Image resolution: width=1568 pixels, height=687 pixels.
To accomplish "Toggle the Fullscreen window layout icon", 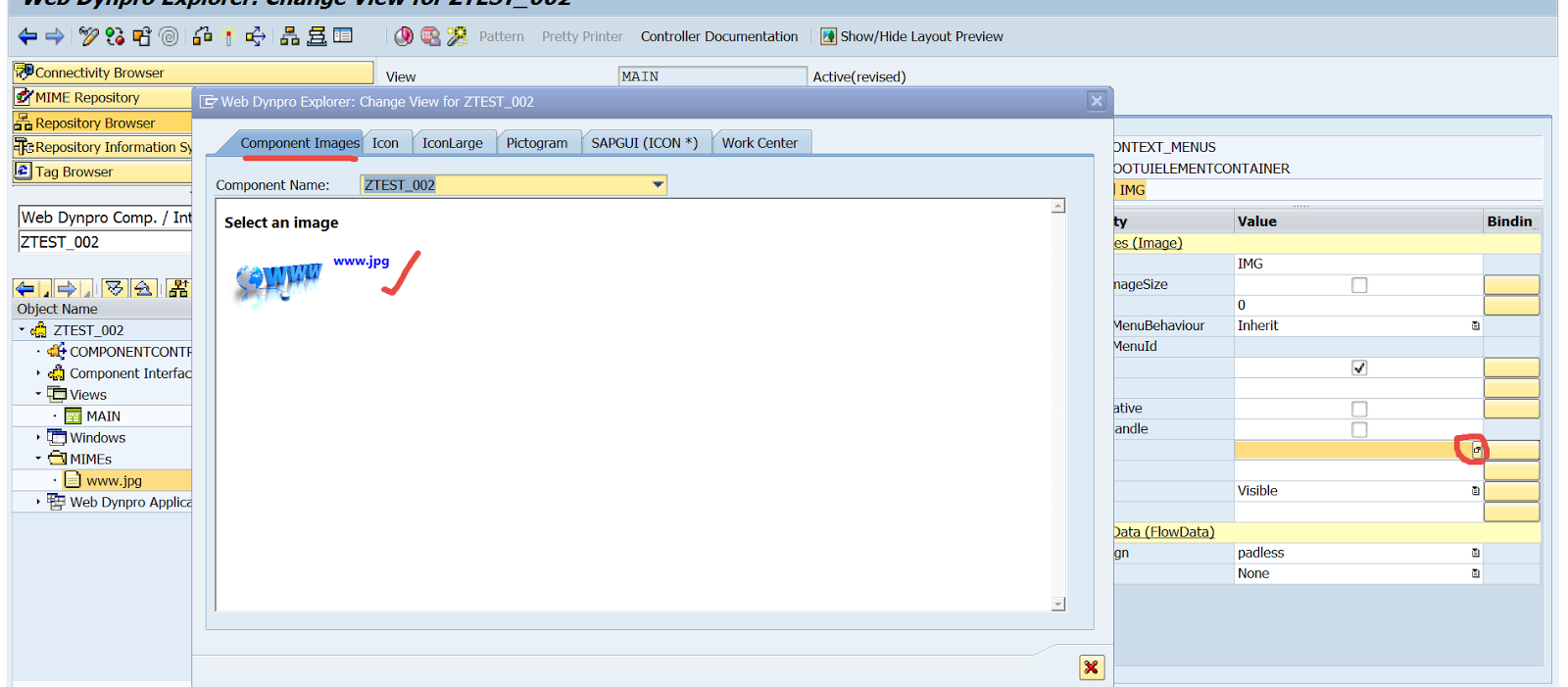I will [343, 36].
